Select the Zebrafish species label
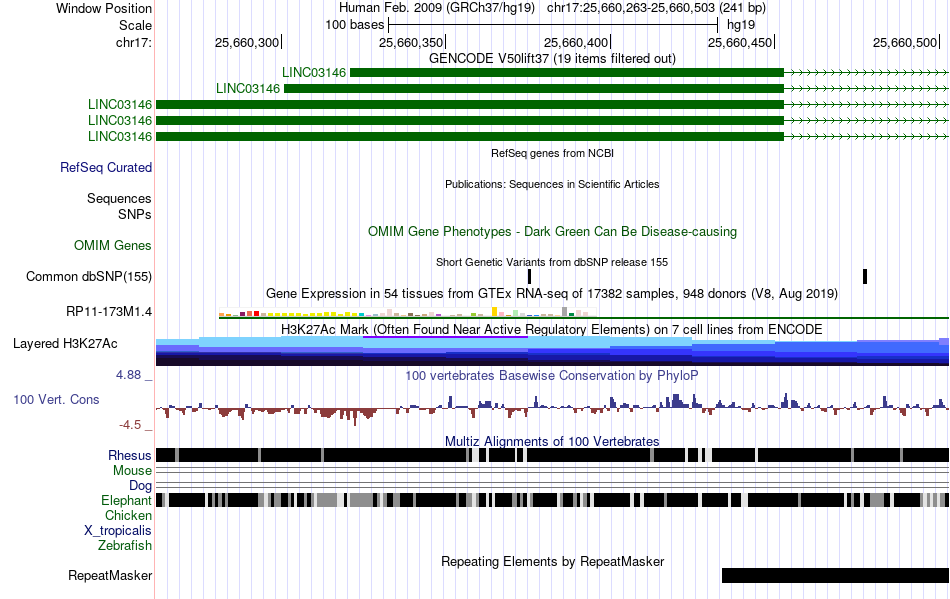The image size is (950, 599). click(125, 546)
